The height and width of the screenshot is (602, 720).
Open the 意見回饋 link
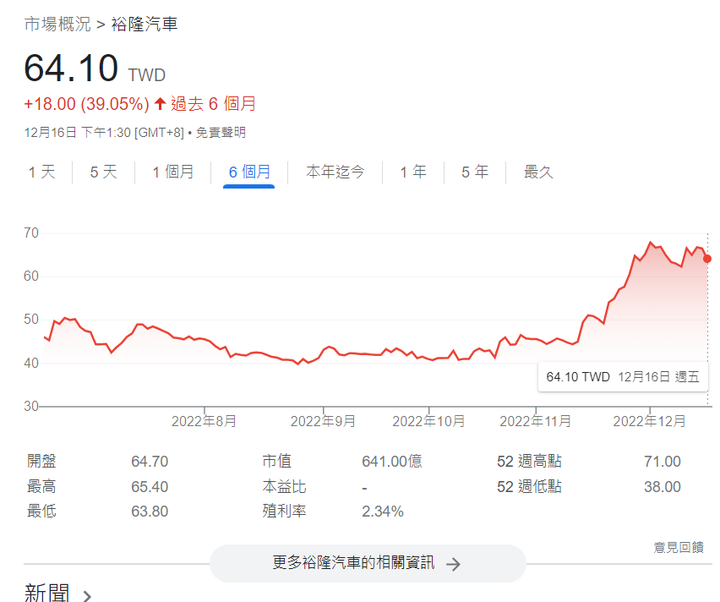pos(678,547)
